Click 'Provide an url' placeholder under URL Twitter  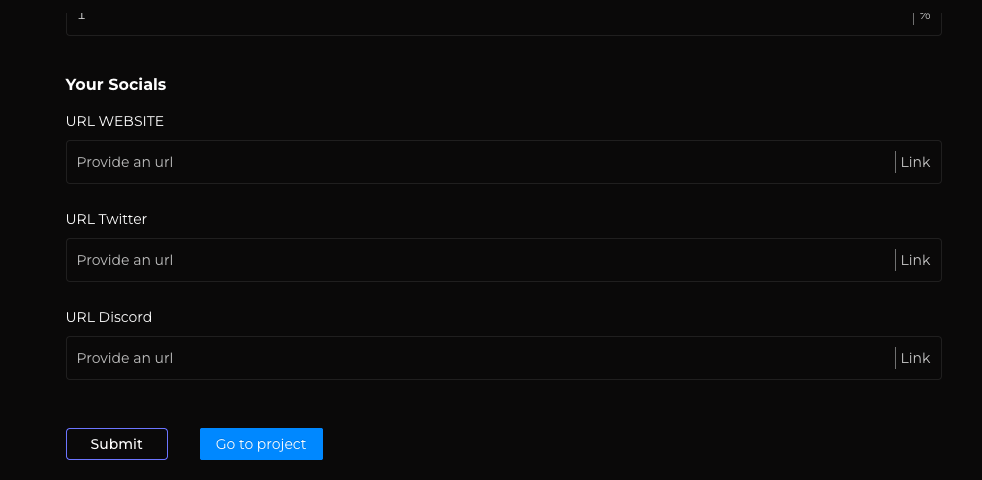coord(125,260)
